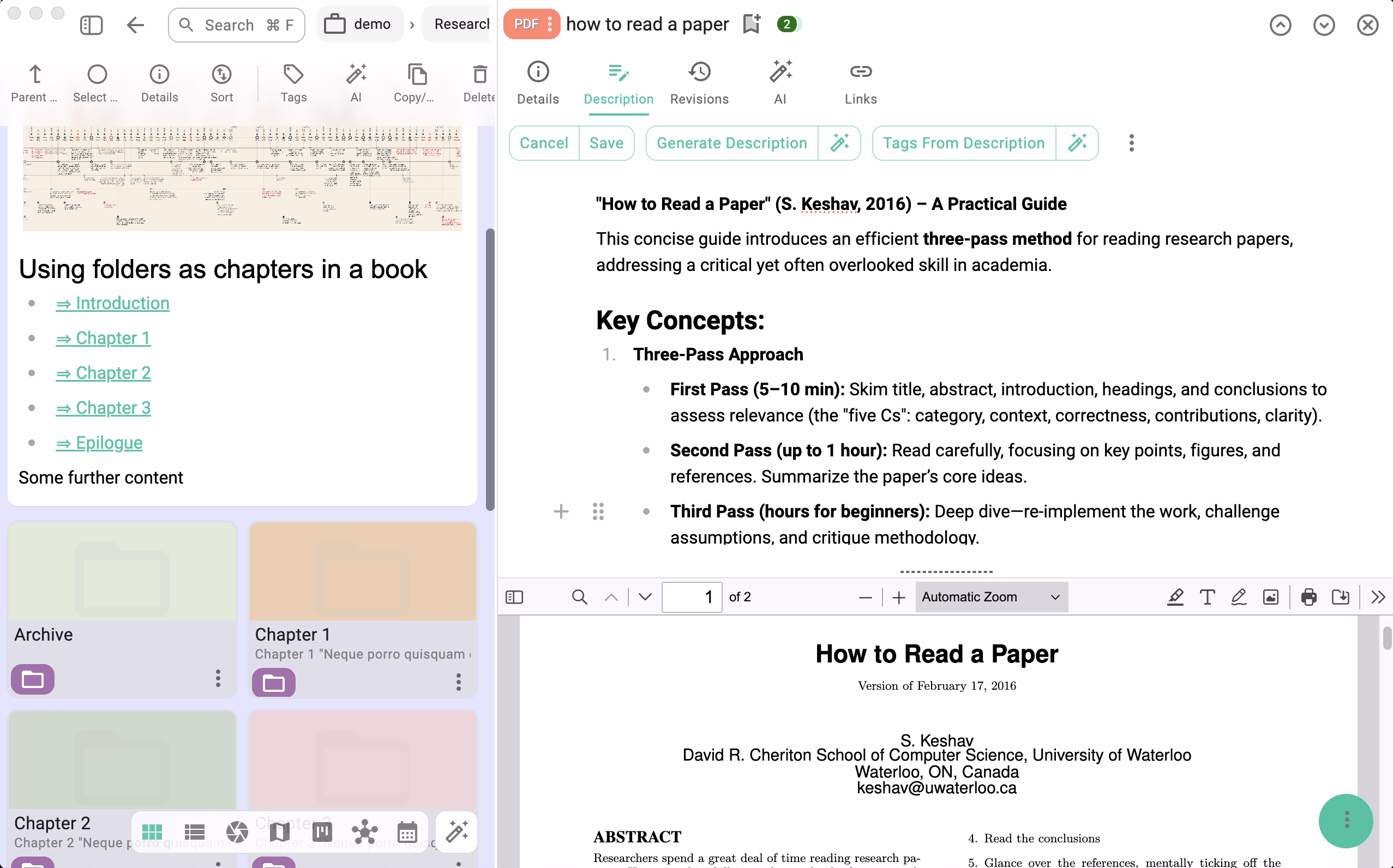Select the text annotation tool for the PDF

point(1207,597)
